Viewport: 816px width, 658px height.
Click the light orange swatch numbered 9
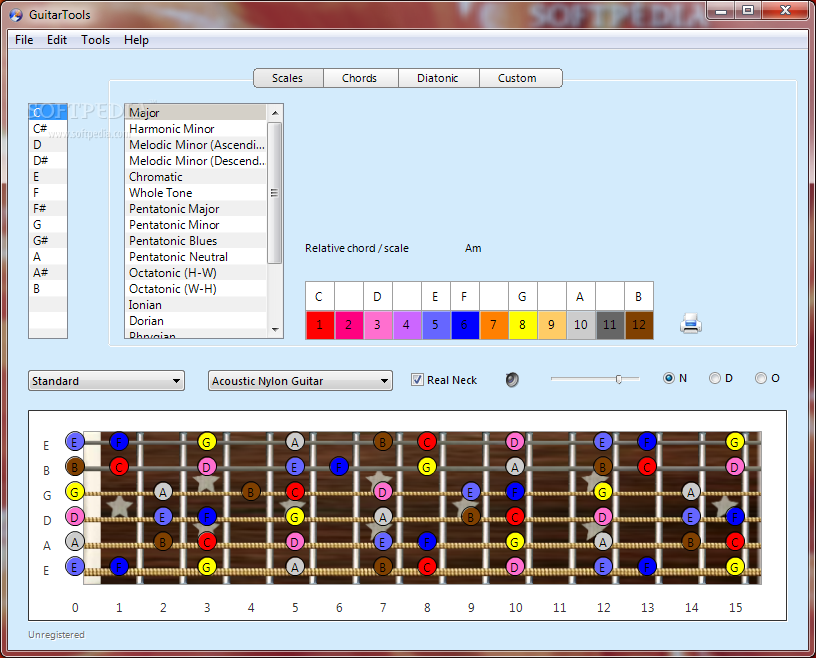[x=552, y=325]
